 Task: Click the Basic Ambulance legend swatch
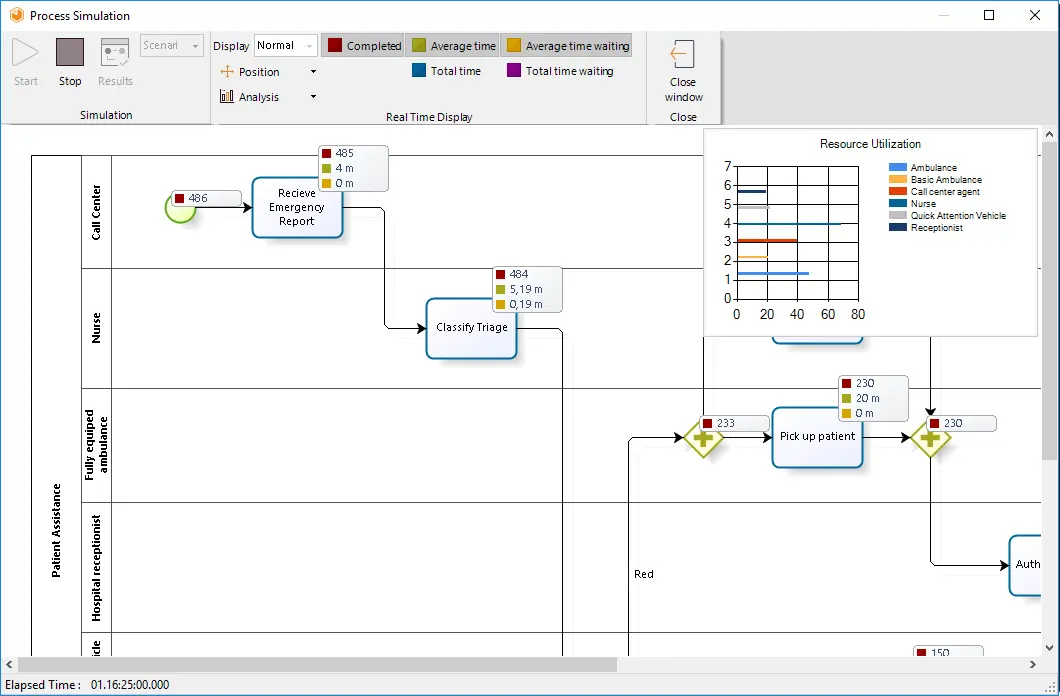[898, 179]
